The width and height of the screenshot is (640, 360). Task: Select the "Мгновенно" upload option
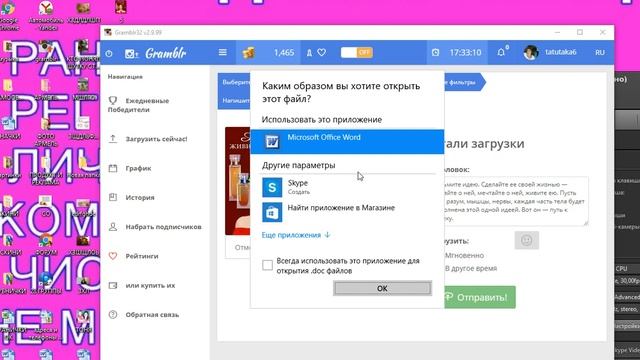464,256
